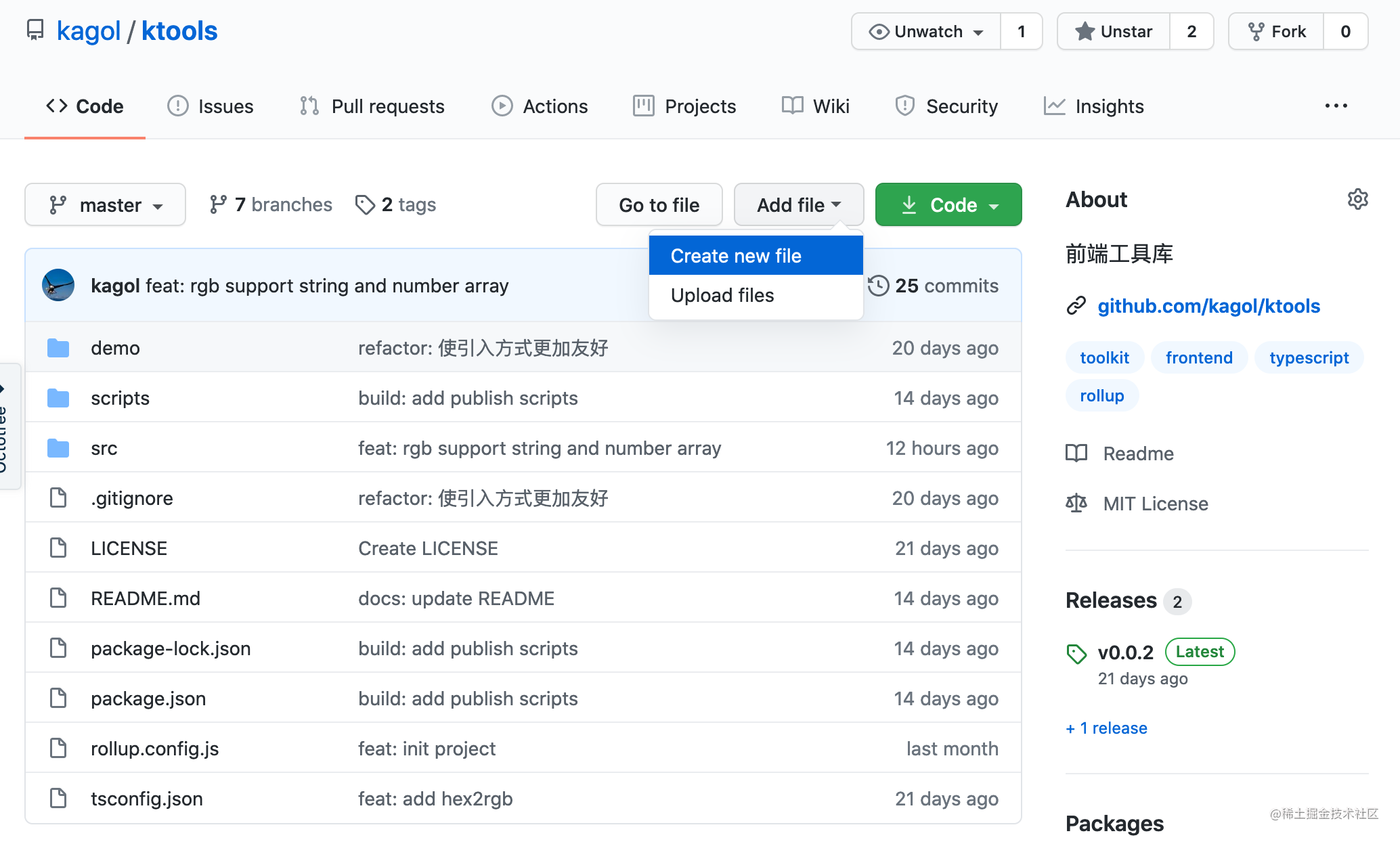The image size is (1400, 842).
Task: Open the README.md file
Action: 146,598
